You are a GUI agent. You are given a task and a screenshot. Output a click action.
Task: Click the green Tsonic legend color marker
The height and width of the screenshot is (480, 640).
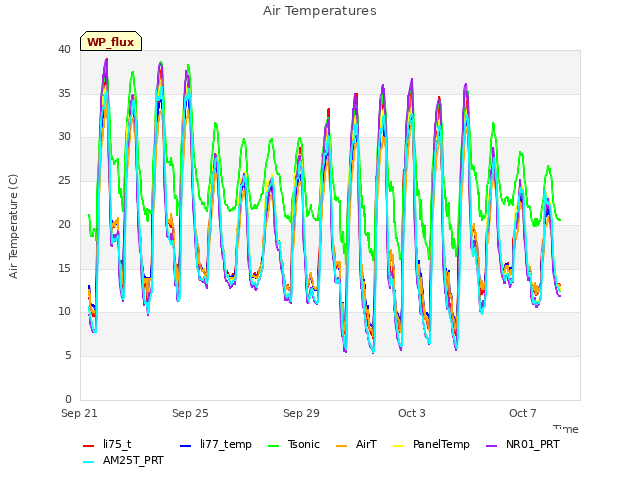[273, 446]
